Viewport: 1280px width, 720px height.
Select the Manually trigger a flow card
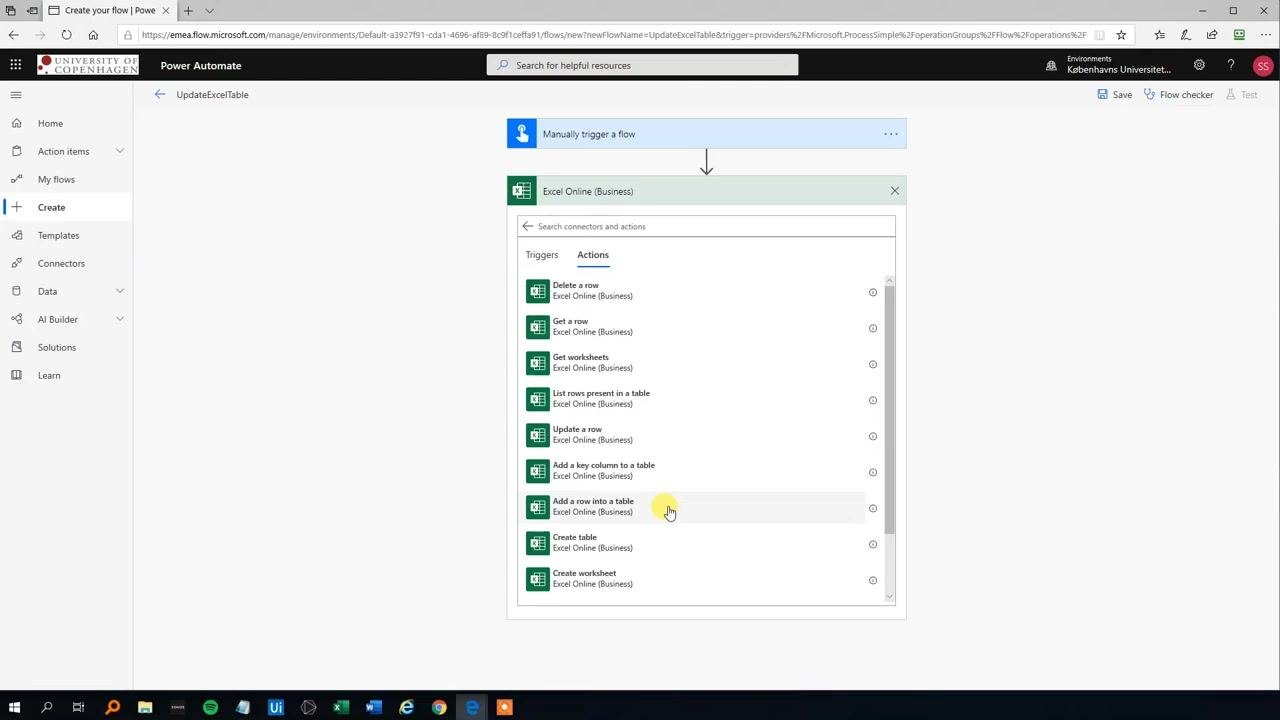coord(706,134)
